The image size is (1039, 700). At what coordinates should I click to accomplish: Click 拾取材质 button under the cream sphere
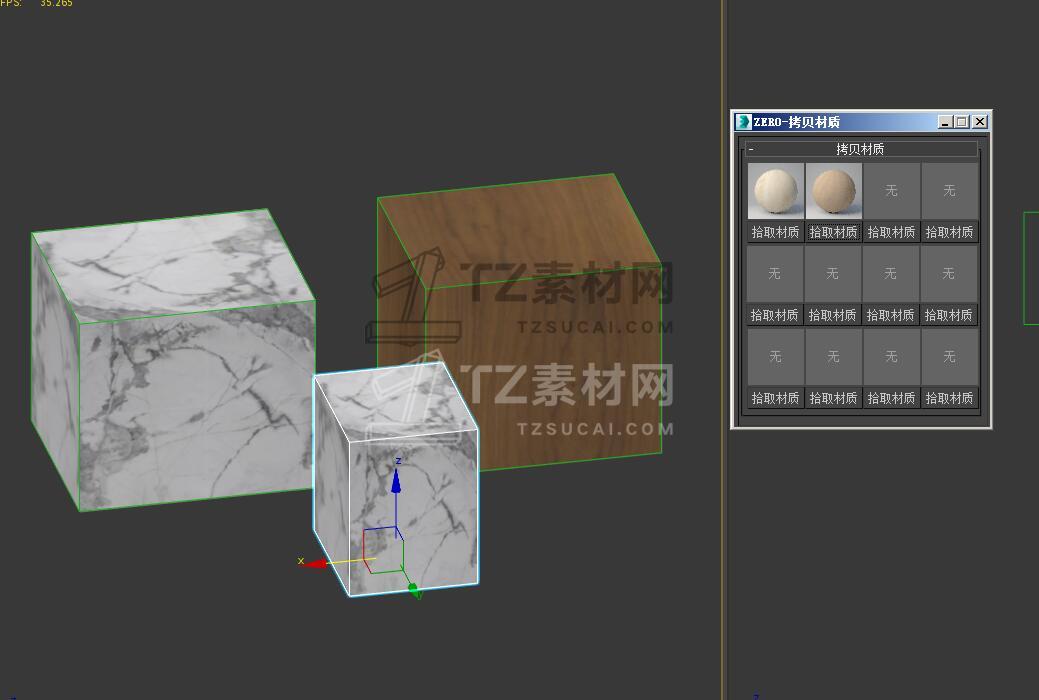[775, 232]
